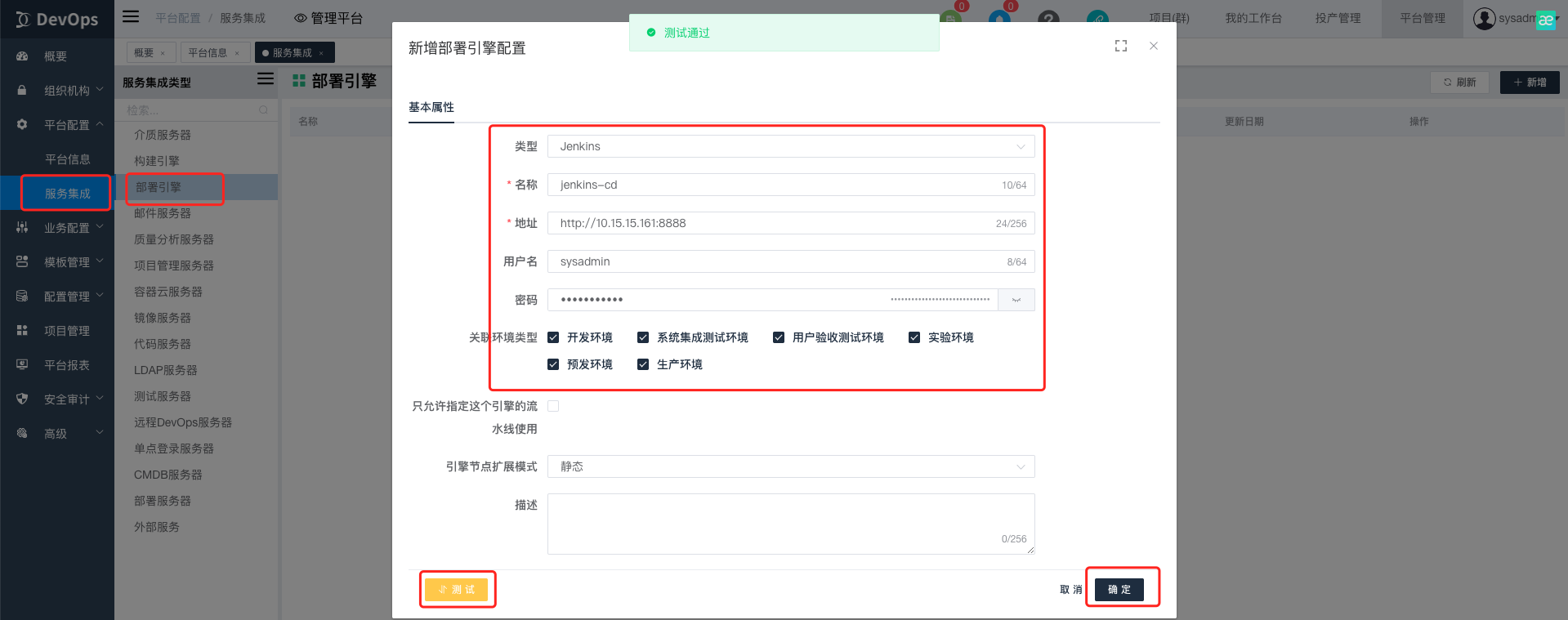Click the sysadmin user avatar icon
Screen dimensions: 1568x620
point(1484,18)
